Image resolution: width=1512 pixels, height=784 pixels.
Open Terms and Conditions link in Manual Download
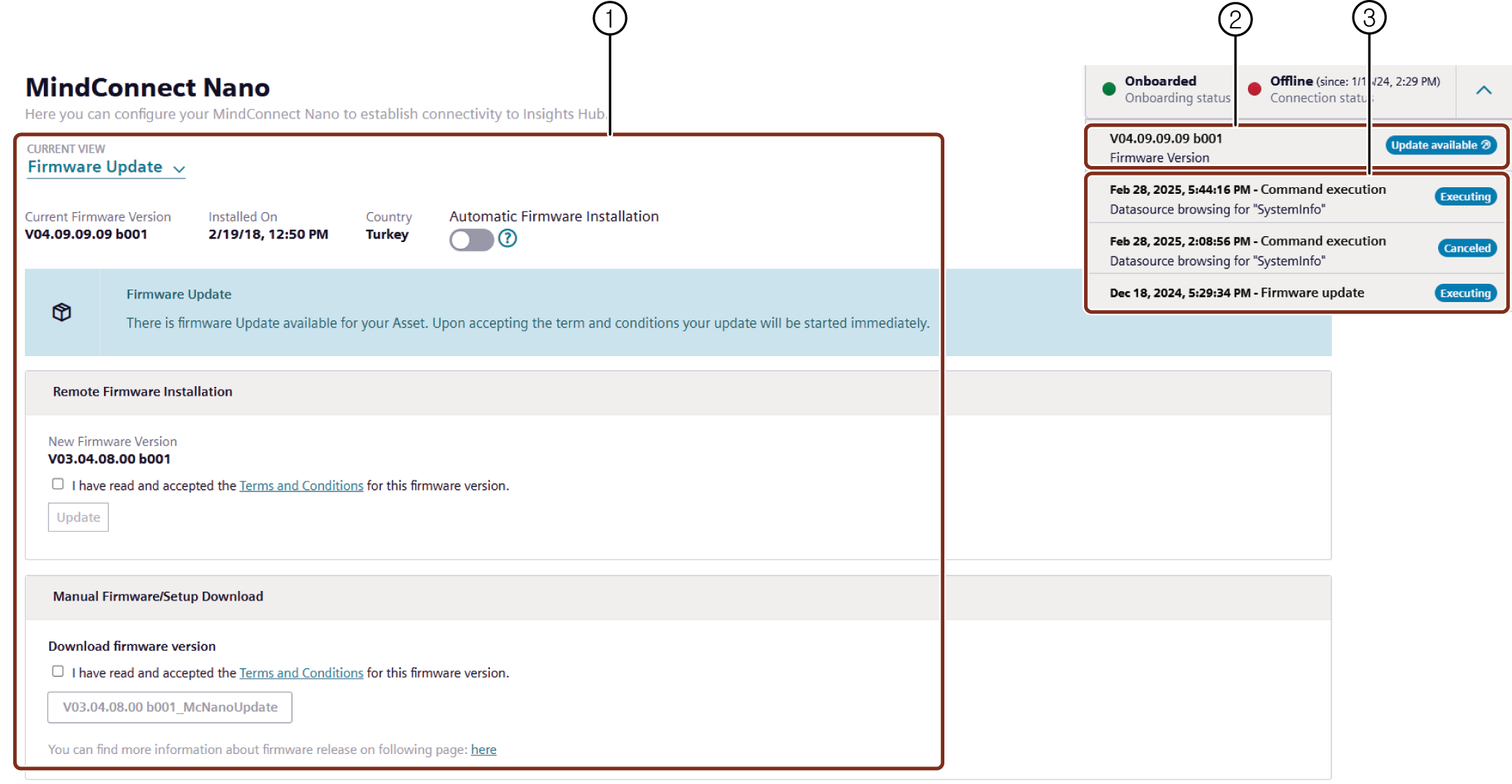coord(301,673)
